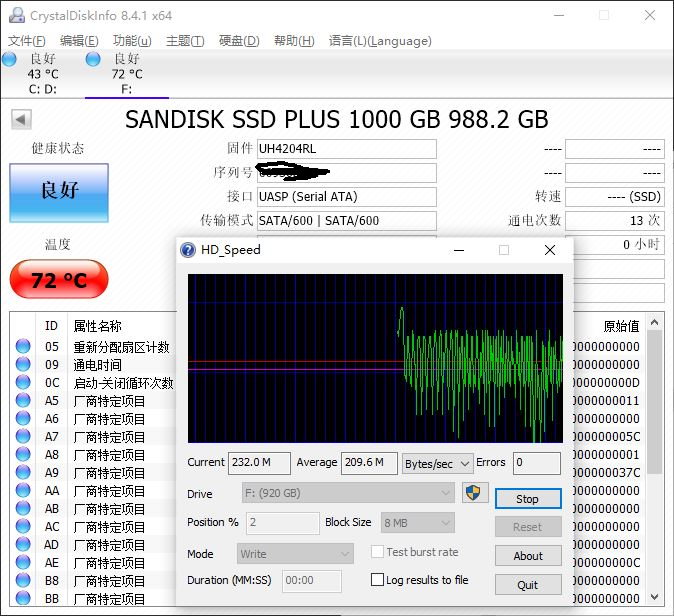The image size is (674, 616).
Task: Open the 硬盘(D) menu
Action: click(x=239, y=41)
